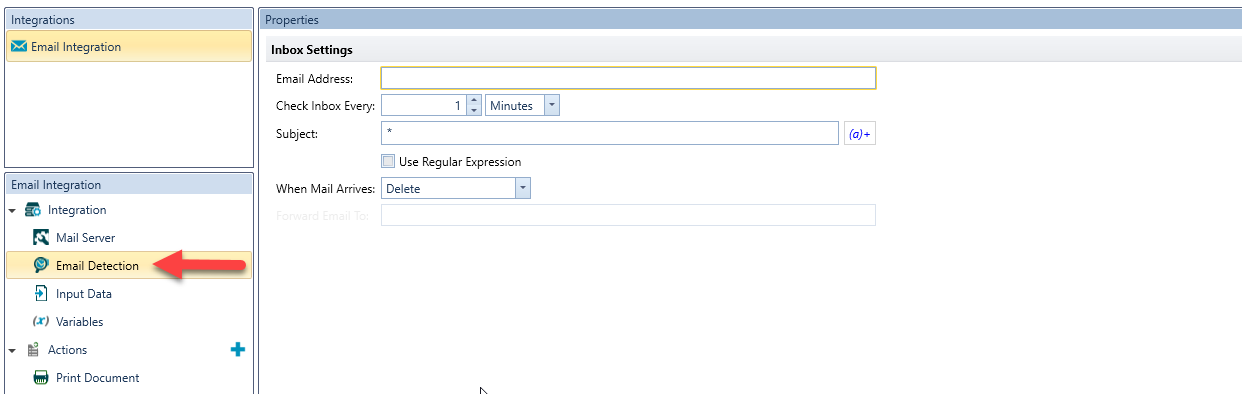Viewport: 1242px width, 394px height.
Task: Click into the Subject text field
Action: [610, 133]
